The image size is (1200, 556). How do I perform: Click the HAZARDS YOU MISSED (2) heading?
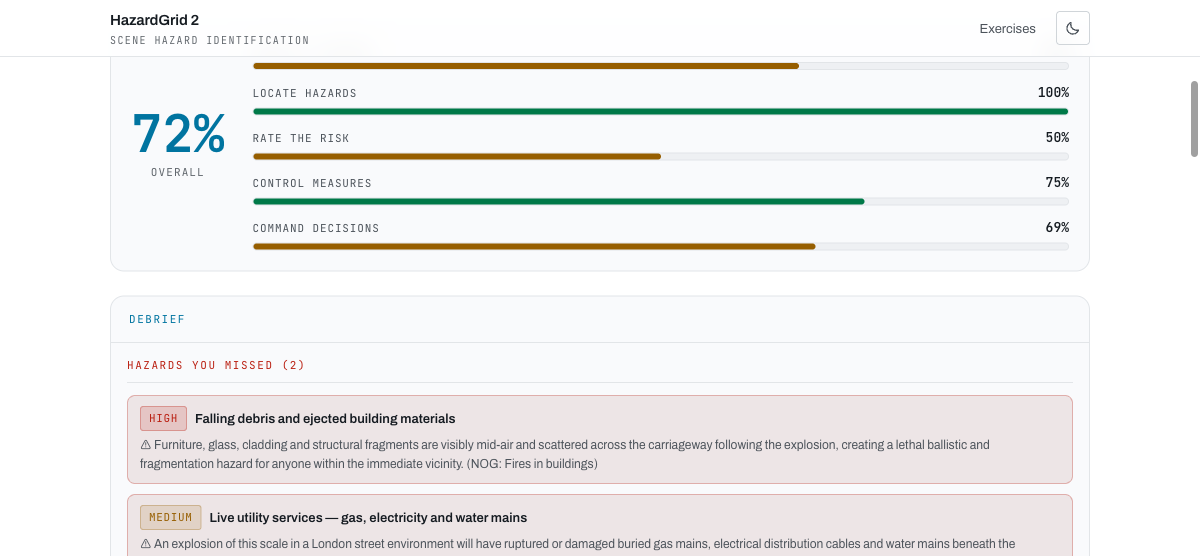click(216, 365)
